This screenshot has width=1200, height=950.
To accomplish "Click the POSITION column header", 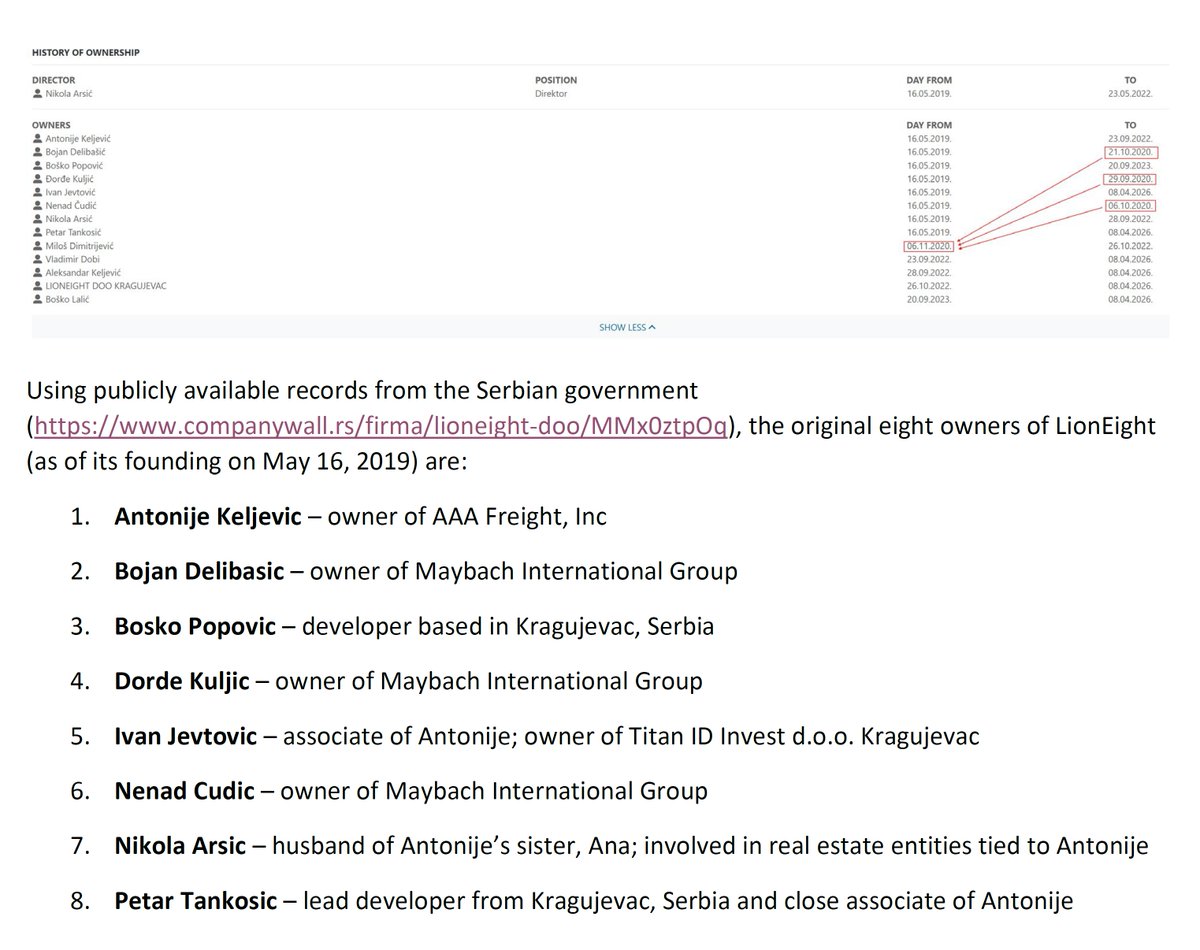I will click(x=556, y=80).
